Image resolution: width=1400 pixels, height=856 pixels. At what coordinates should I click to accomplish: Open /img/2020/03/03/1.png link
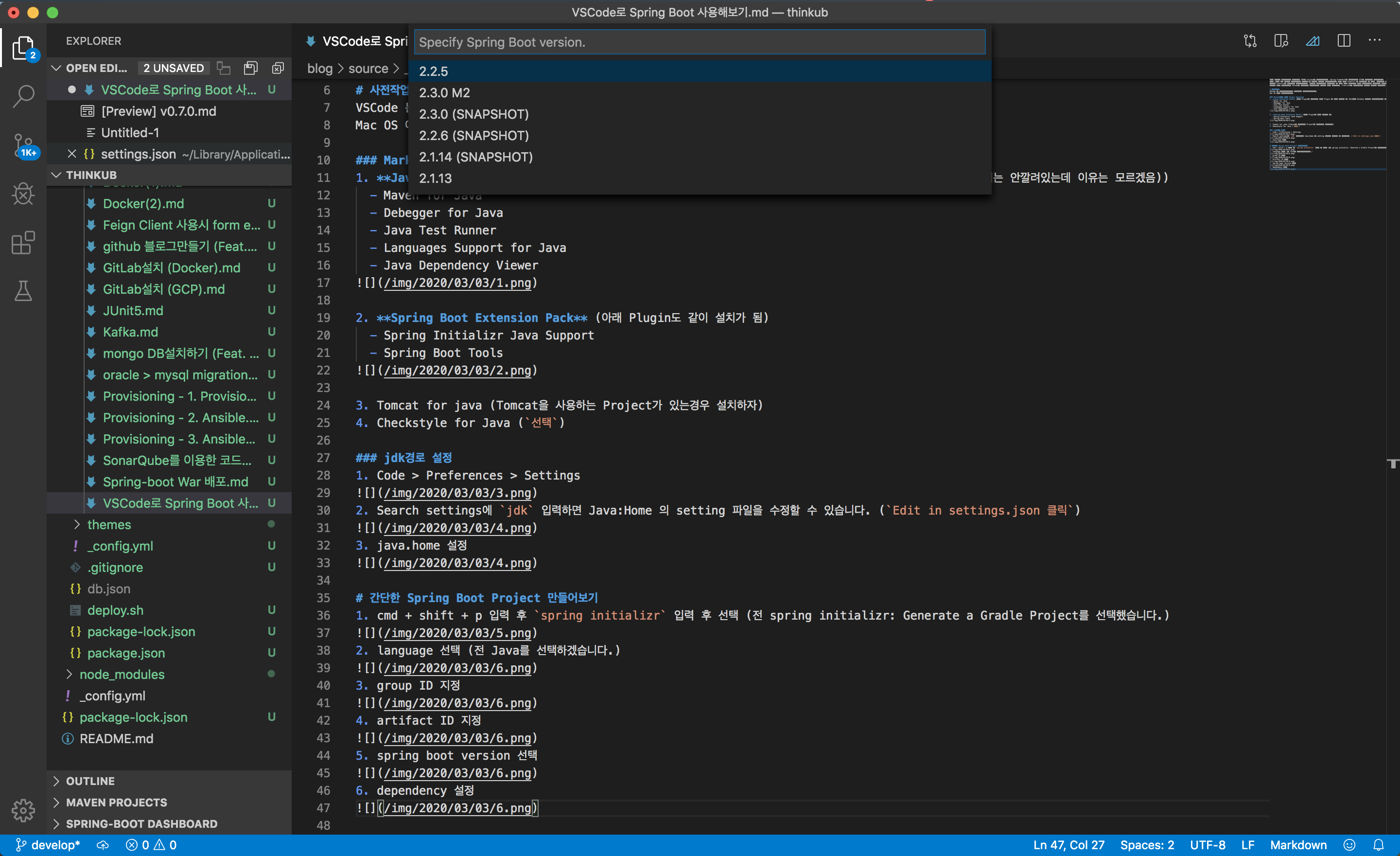458,283
